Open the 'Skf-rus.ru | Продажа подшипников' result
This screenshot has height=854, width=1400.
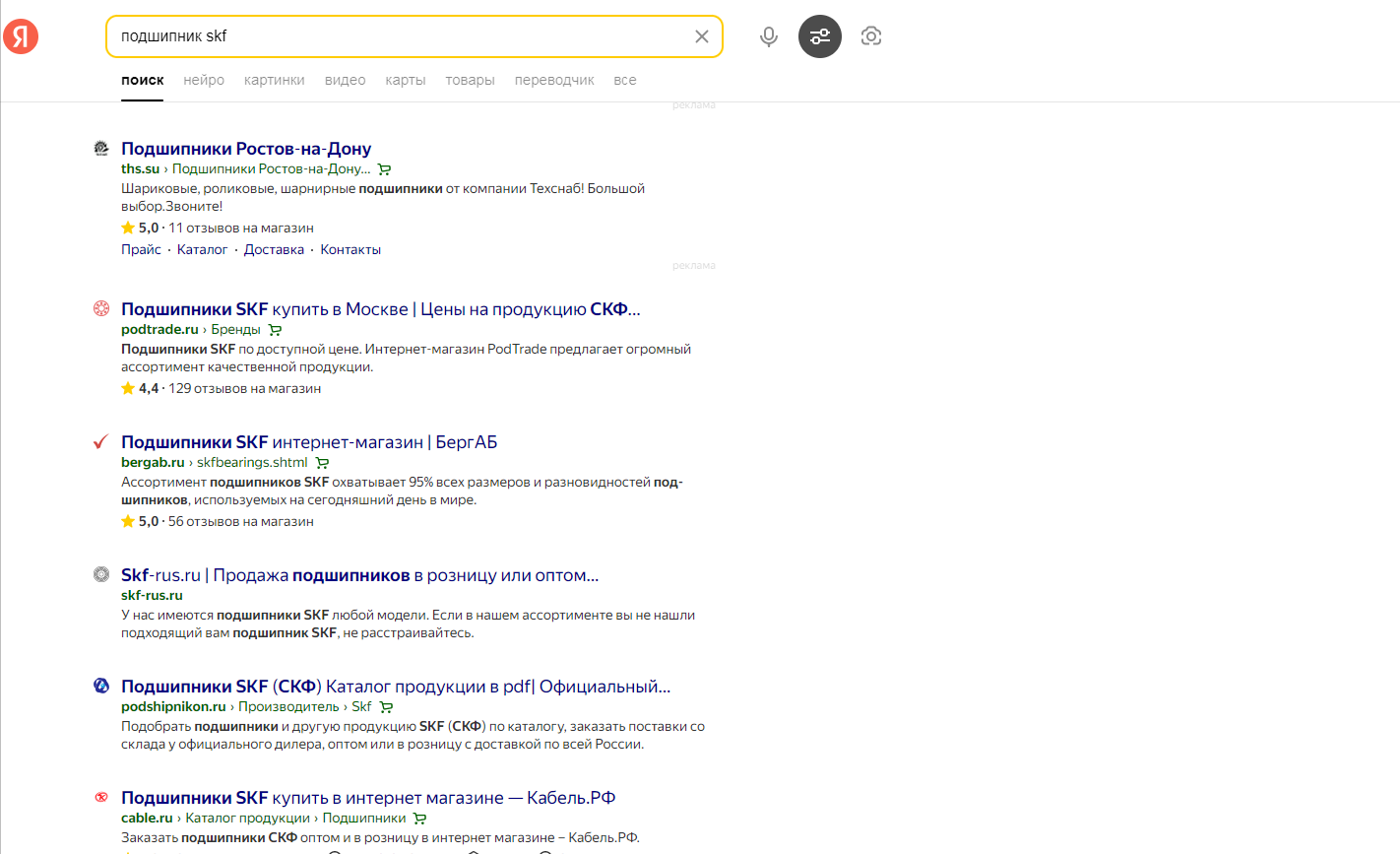point(360,575)
